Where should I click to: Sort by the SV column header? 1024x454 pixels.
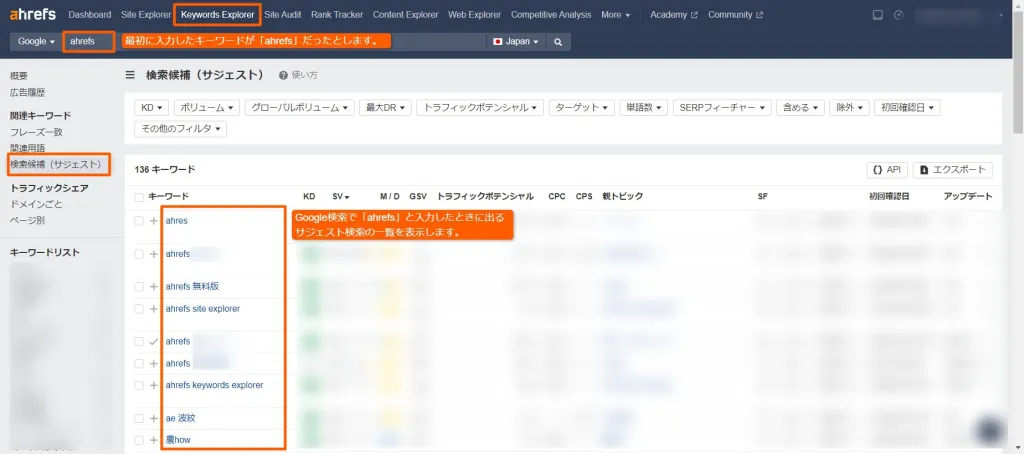point(340,197)
